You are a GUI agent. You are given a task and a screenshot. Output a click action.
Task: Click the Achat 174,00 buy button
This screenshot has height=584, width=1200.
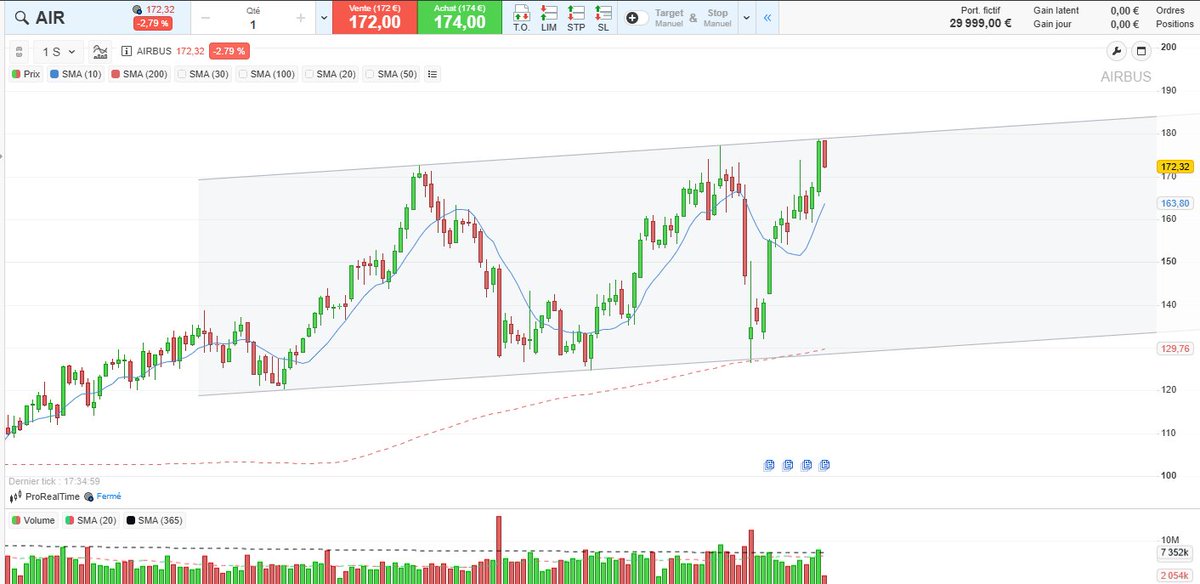coord(460,18)
